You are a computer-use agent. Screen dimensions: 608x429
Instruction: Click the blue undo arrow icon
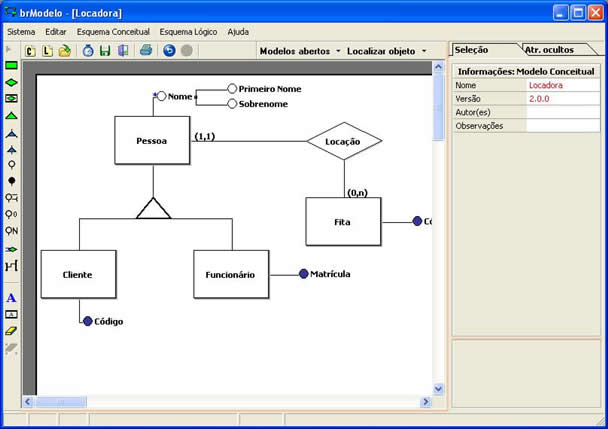click(168, 50)
